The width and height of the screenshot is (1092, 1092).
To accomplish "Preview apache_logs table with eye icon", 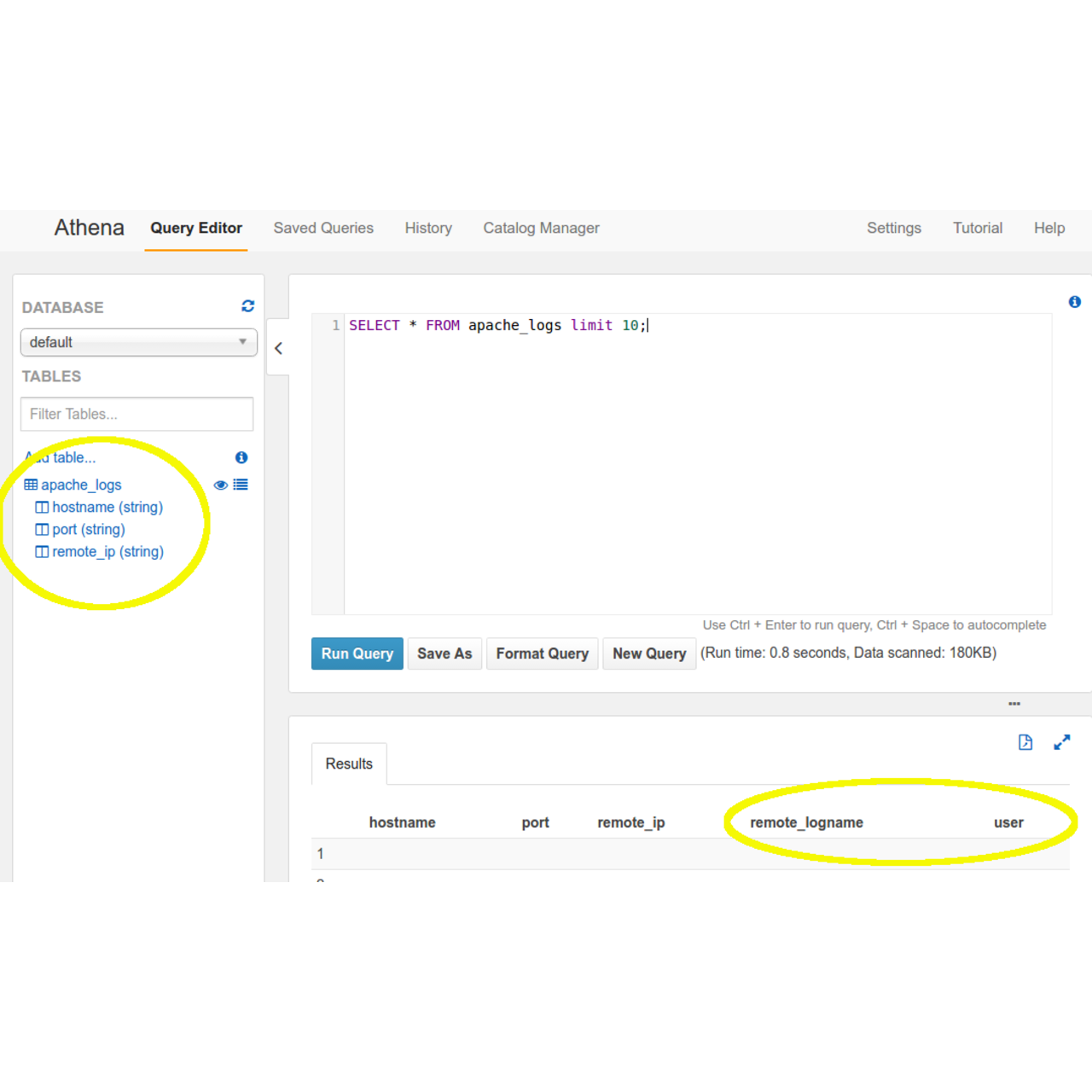I will (220, 485).
